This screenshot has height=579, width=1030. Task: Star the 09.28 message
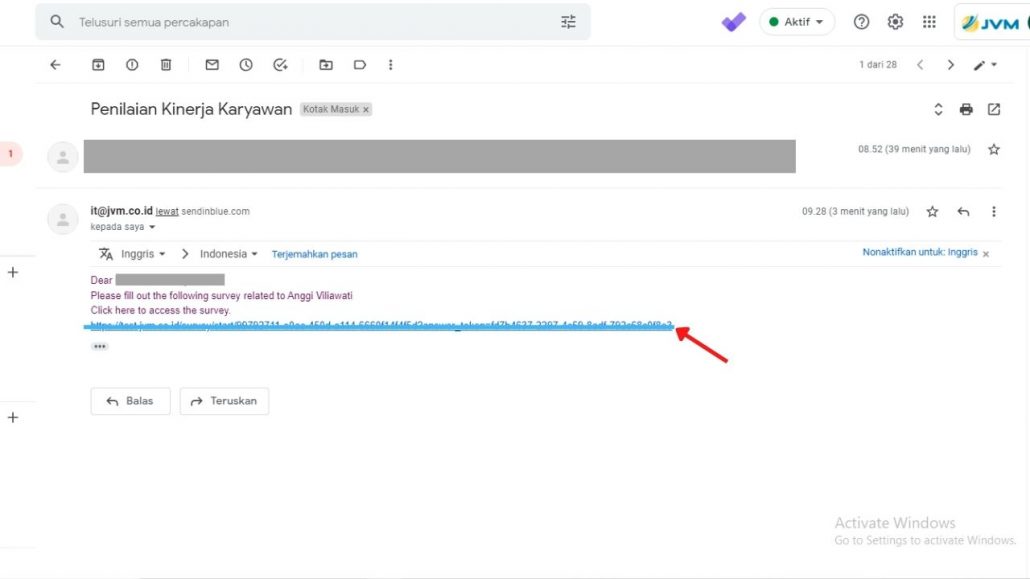point(932,211)
